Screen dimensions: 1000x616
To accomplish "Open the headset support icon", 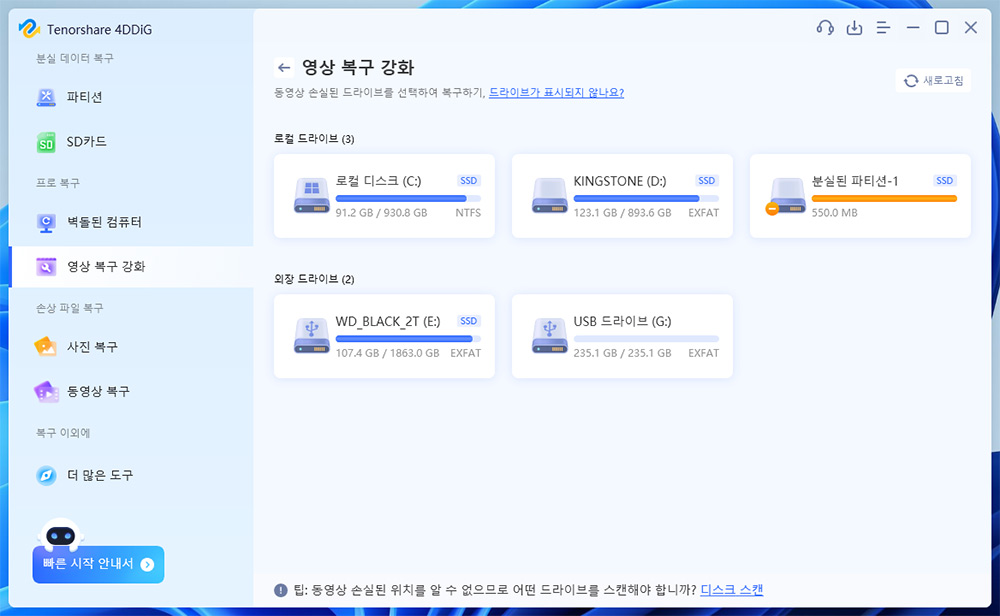I will (x=825, y=27).
